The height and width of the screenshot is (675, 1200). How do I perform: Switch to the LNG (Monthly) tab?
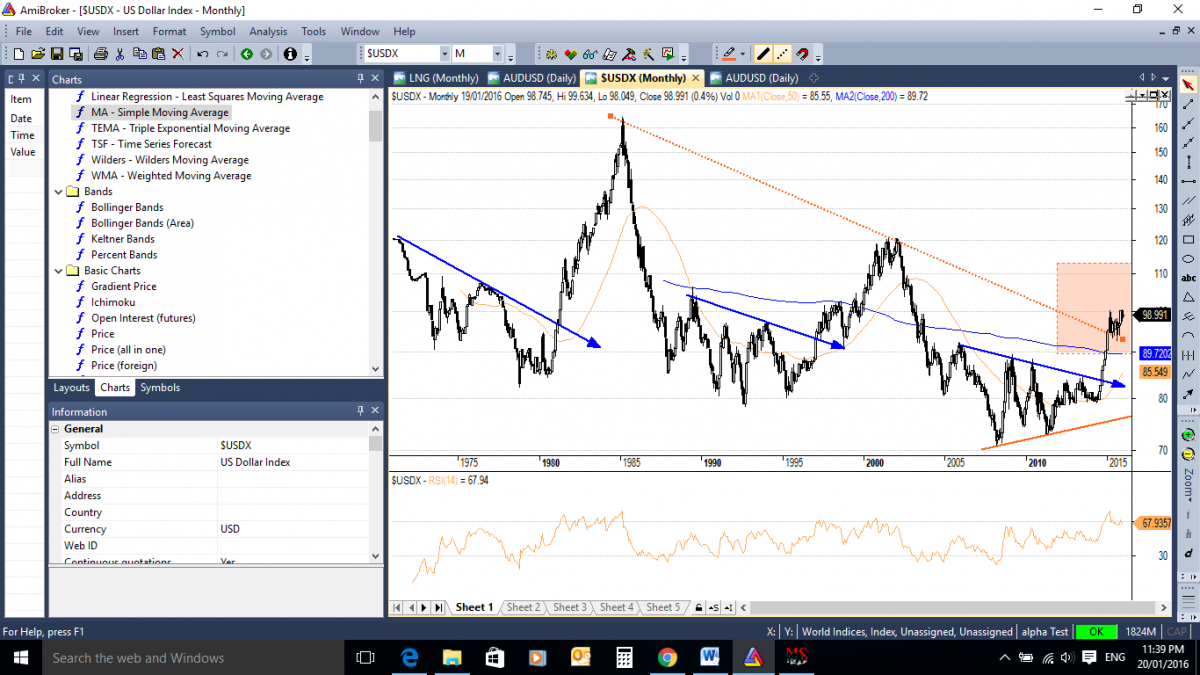pos(435,78)
